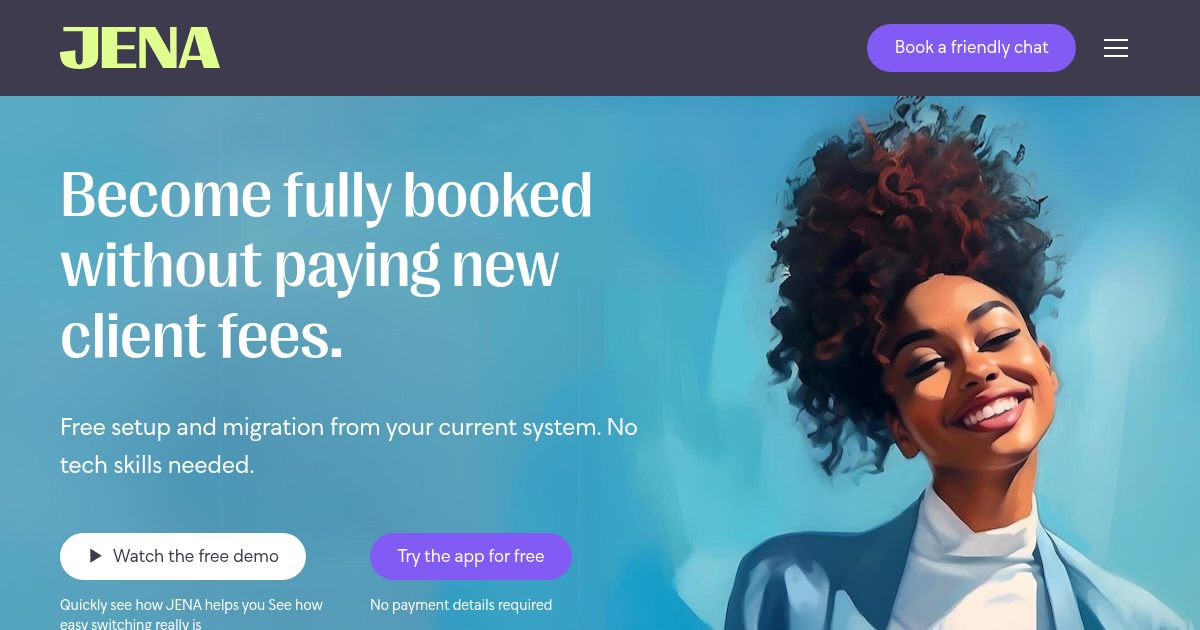This screenshot has height=630, width=1200.
Task: Open the hamburger menu icon
Action: pos(1116,48)
